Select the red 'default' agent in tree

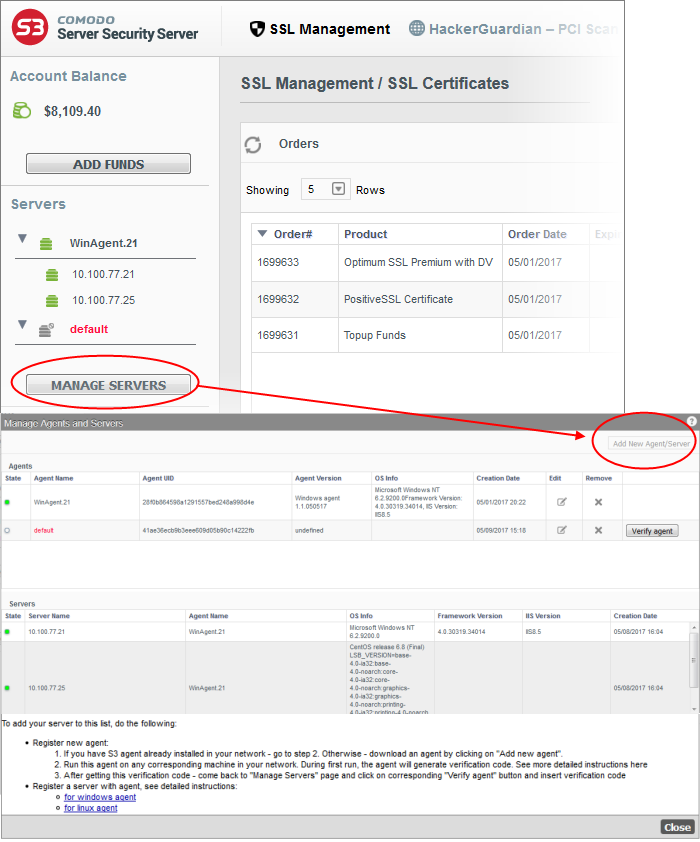[x=89, y=329]
